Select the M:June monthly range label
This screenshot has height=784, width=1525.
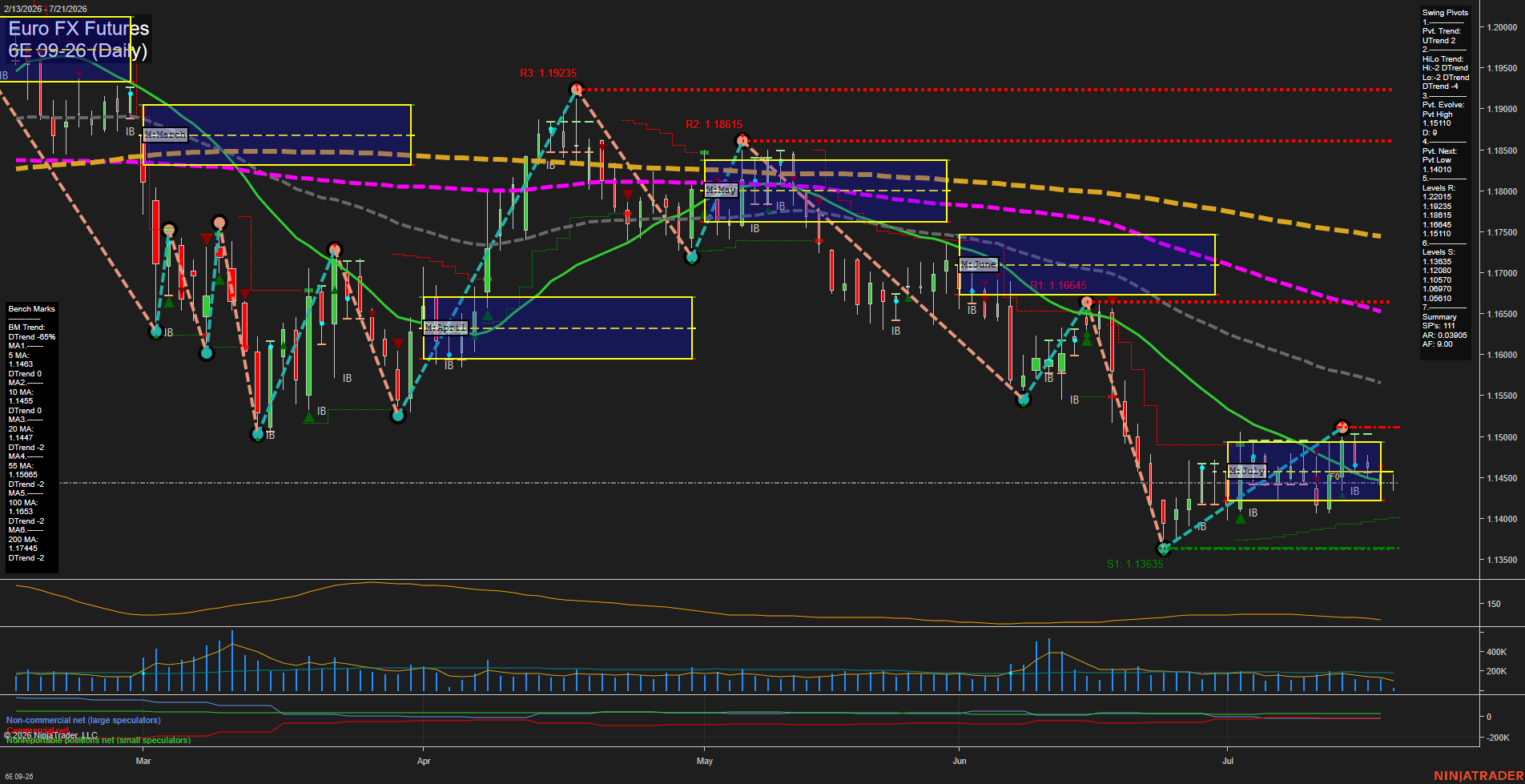[979, 264]
